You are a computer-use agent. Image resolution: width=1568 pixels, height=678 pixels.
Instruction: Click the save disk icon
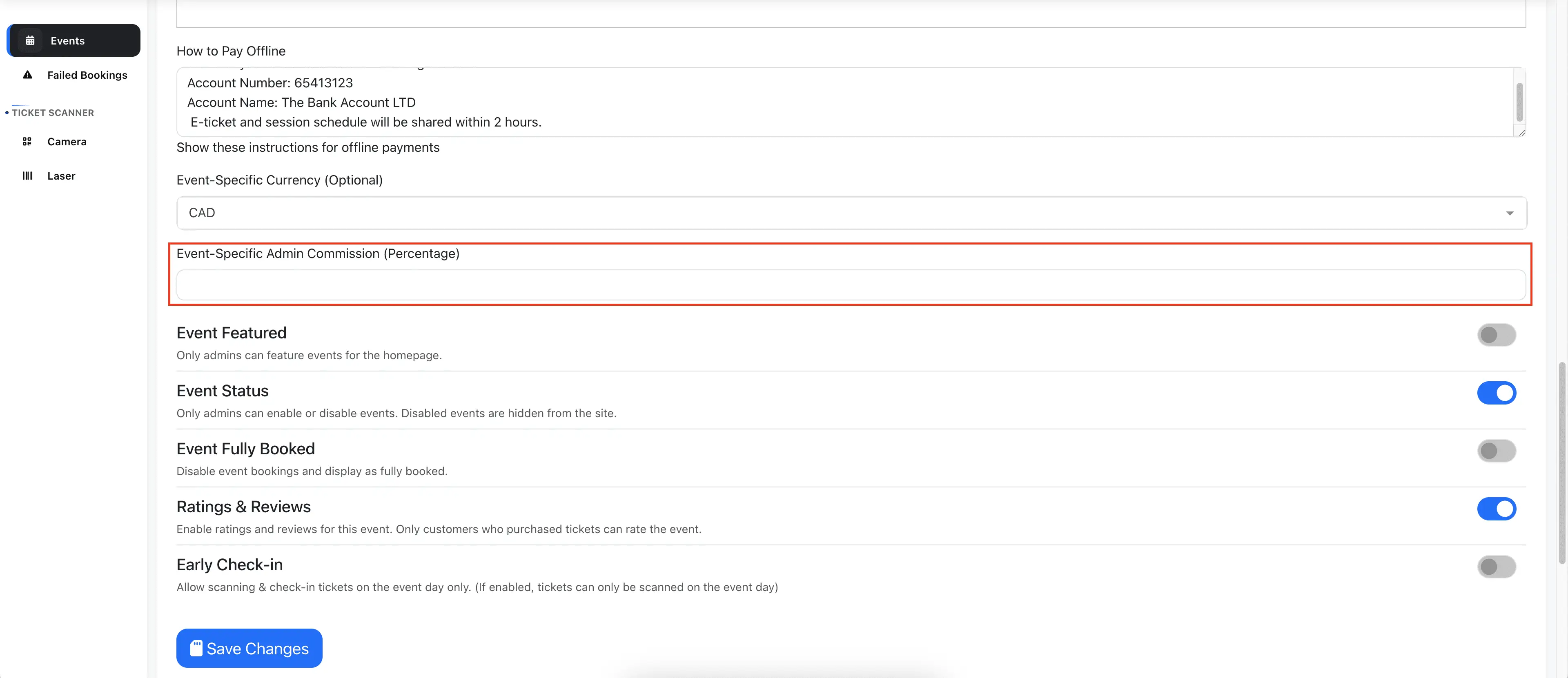click(196, 648)
